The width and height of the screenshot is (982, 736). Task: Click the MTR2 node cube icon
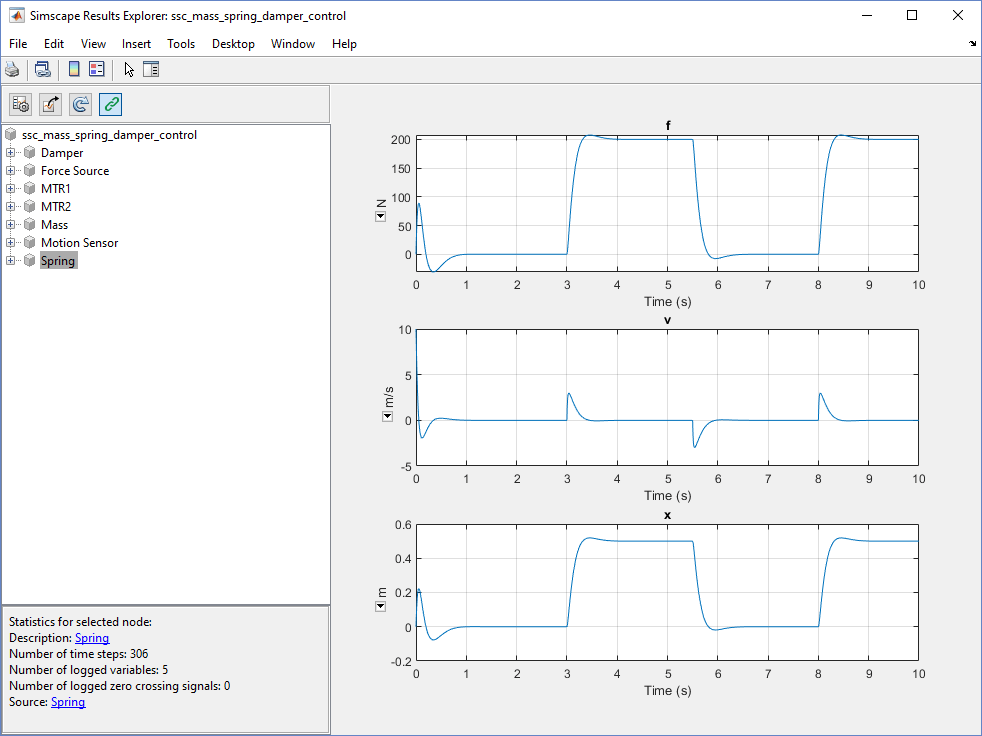coord(29,207)
